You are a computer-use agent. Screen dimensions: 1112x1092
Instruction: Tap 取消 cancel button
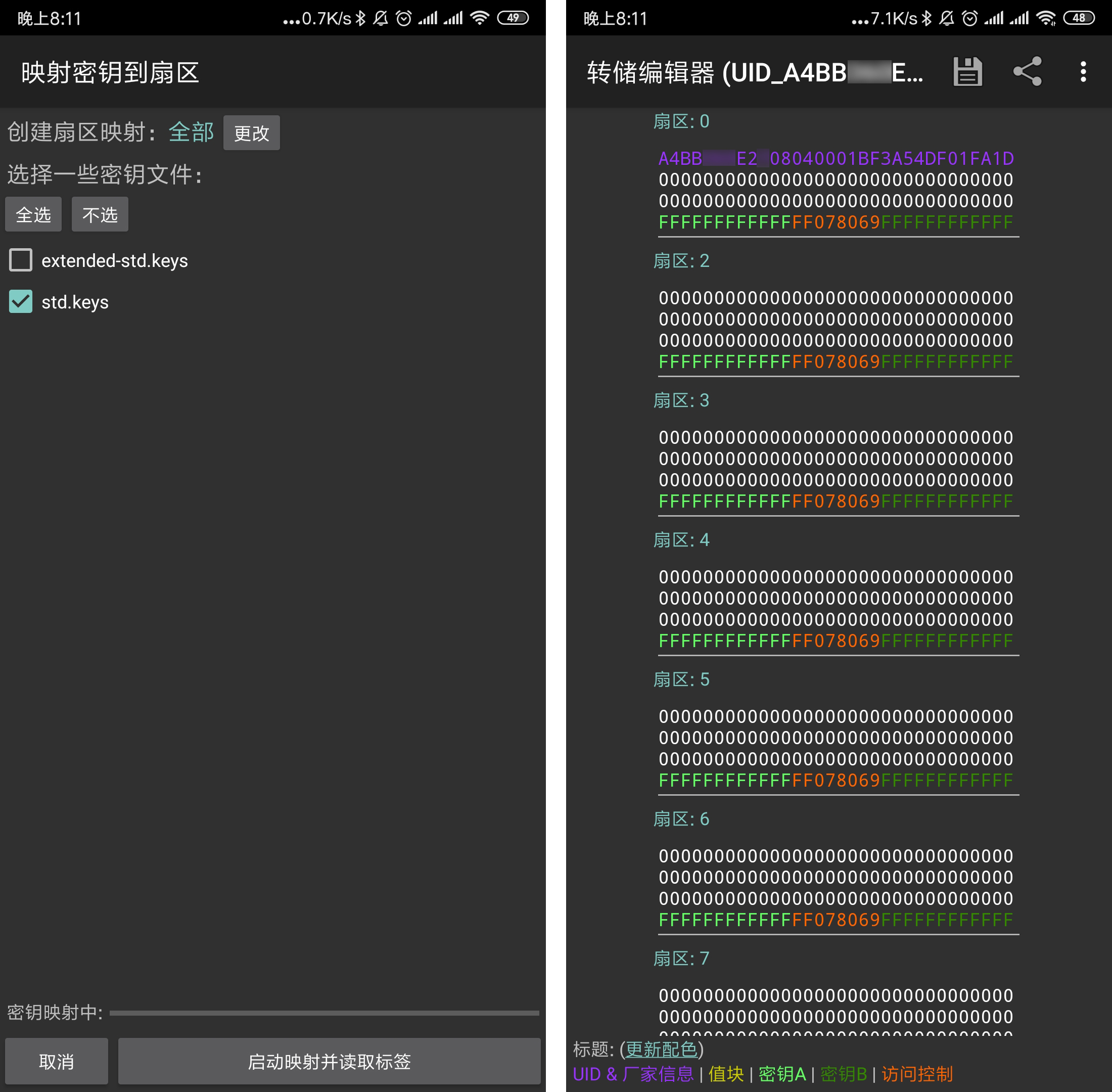click(56, 1062)
